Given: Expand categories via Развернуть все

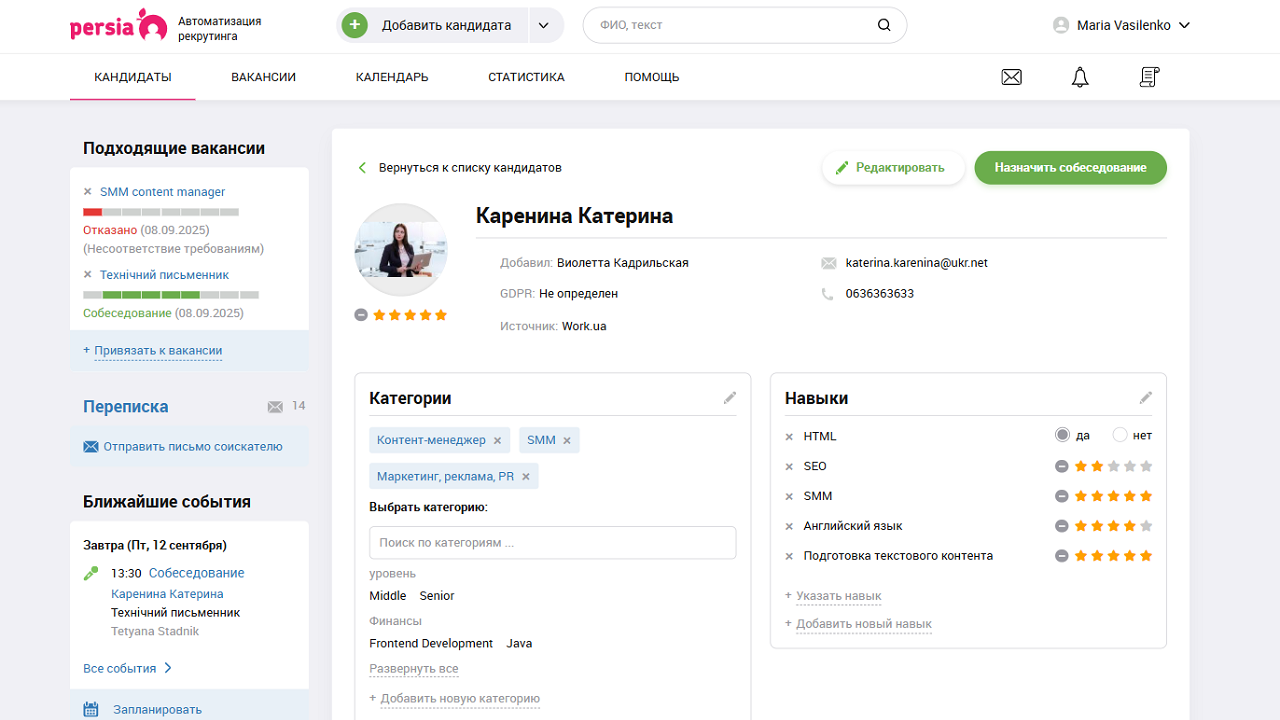Looking at the screenshot, I should [413, 667].
